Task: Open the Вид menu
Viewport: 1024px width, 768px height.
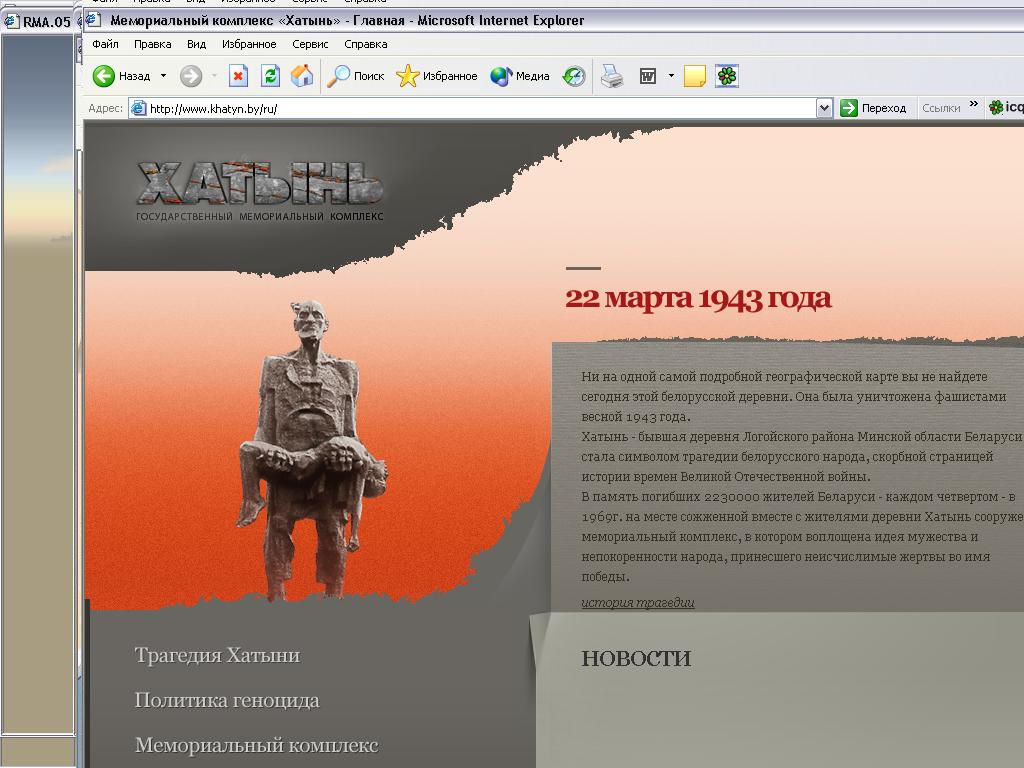Action: pos(196,44)
